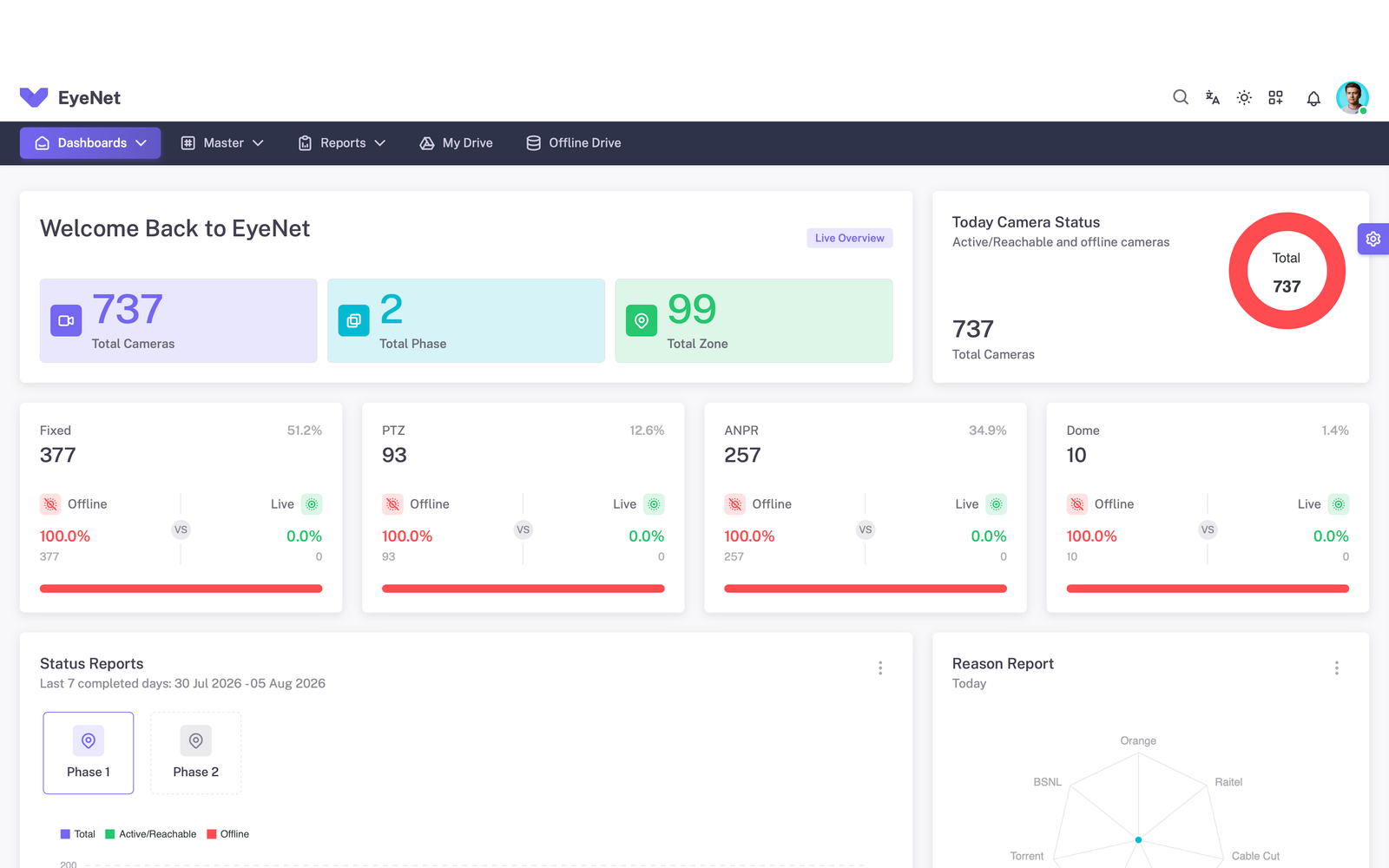This screenshot has height=868, width=1389.
Task: Click the Dome card live icon
Action: [1339, 504]
